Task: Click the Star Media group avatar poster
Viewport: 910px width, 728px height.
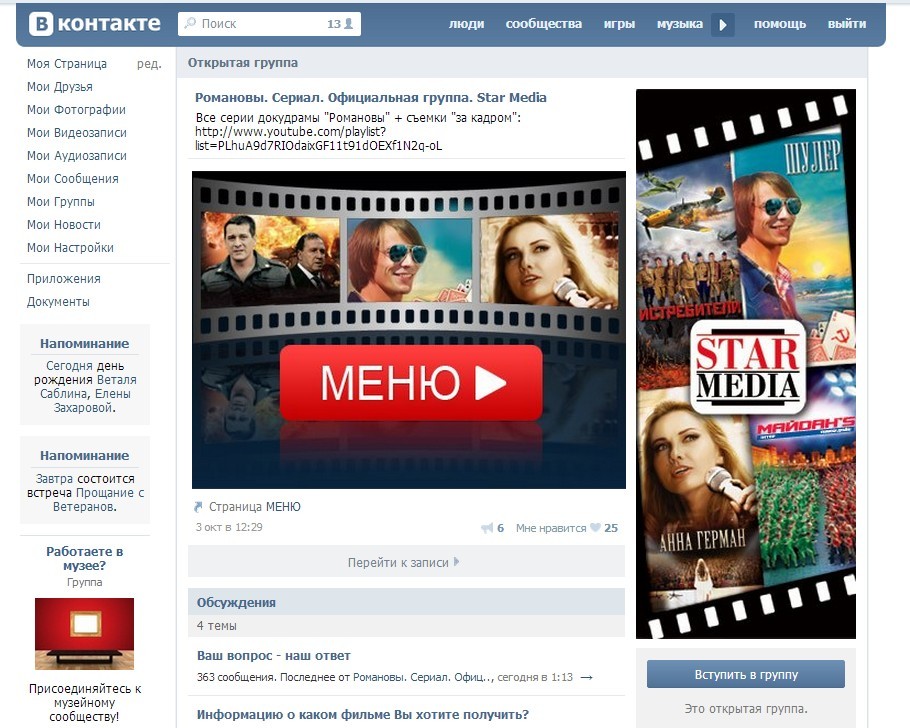Action: [746, 364]
